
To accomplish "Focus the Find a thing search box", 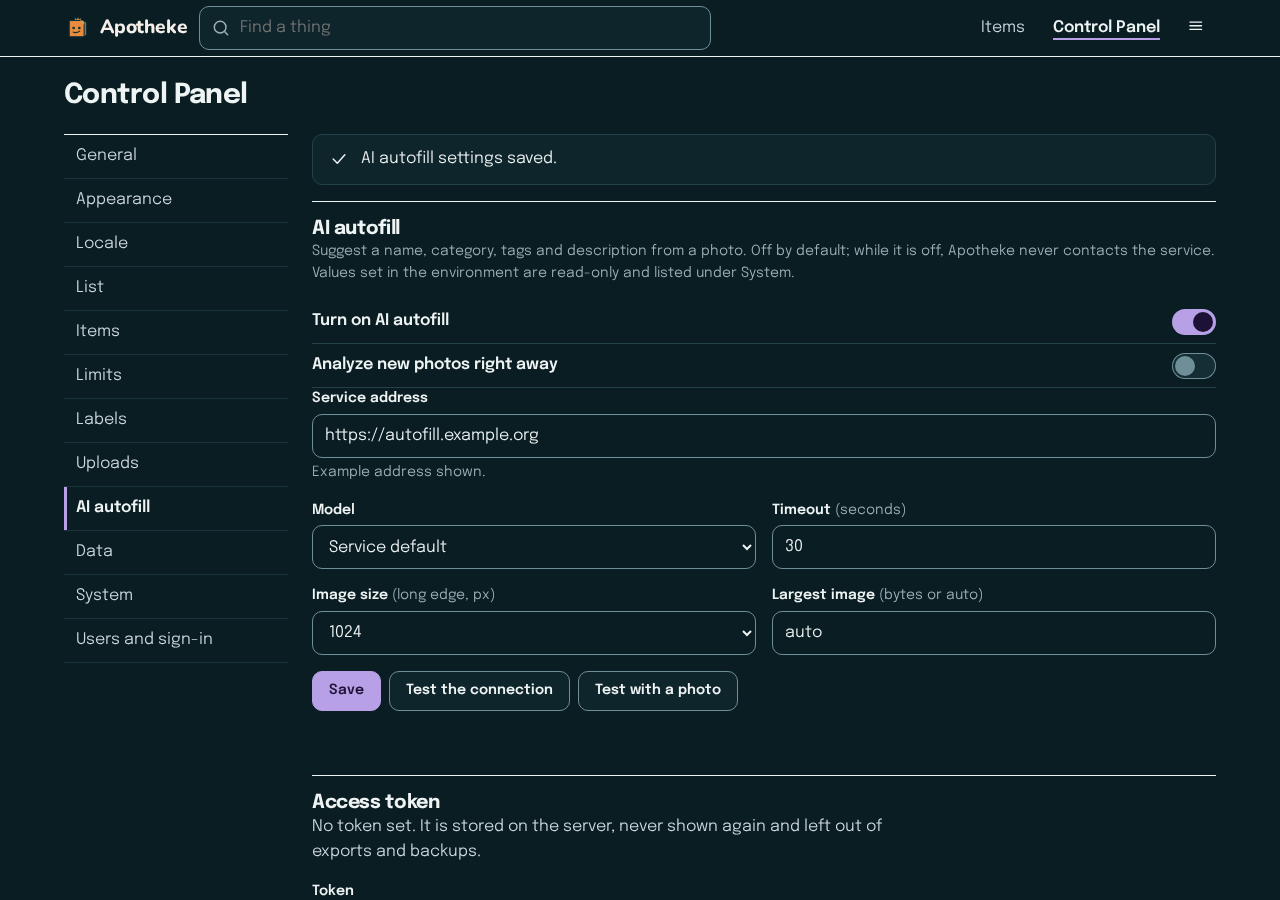I will point(455,28).
